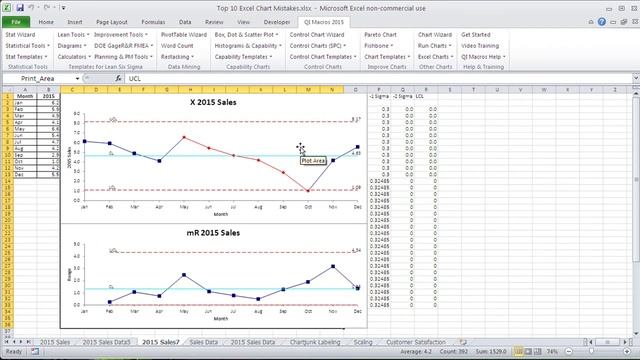Click the fx insert function icon
Image resolution: width=640 pixels, height=360 pixels.
coord(118,78)
